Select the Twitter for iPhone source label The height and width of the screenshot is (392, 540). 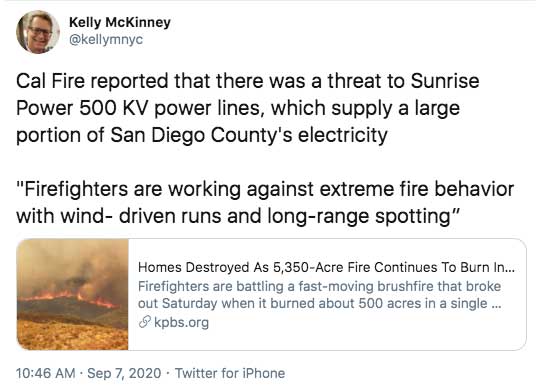230,373
